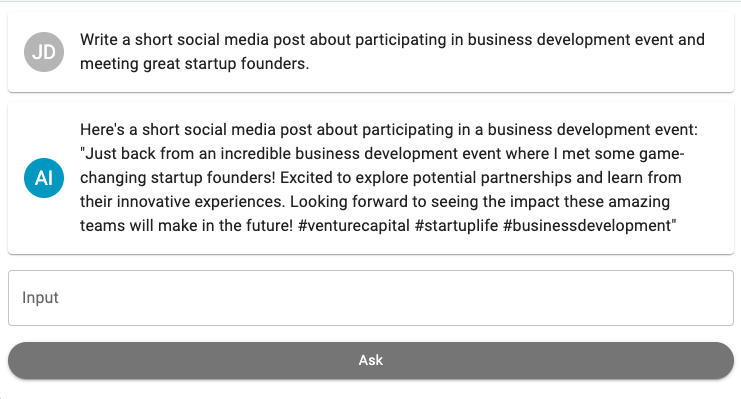The width and height of the screenshot is (741, 399).
Task: Click the blue AI avatar
Action: click(x=44, y=178)
